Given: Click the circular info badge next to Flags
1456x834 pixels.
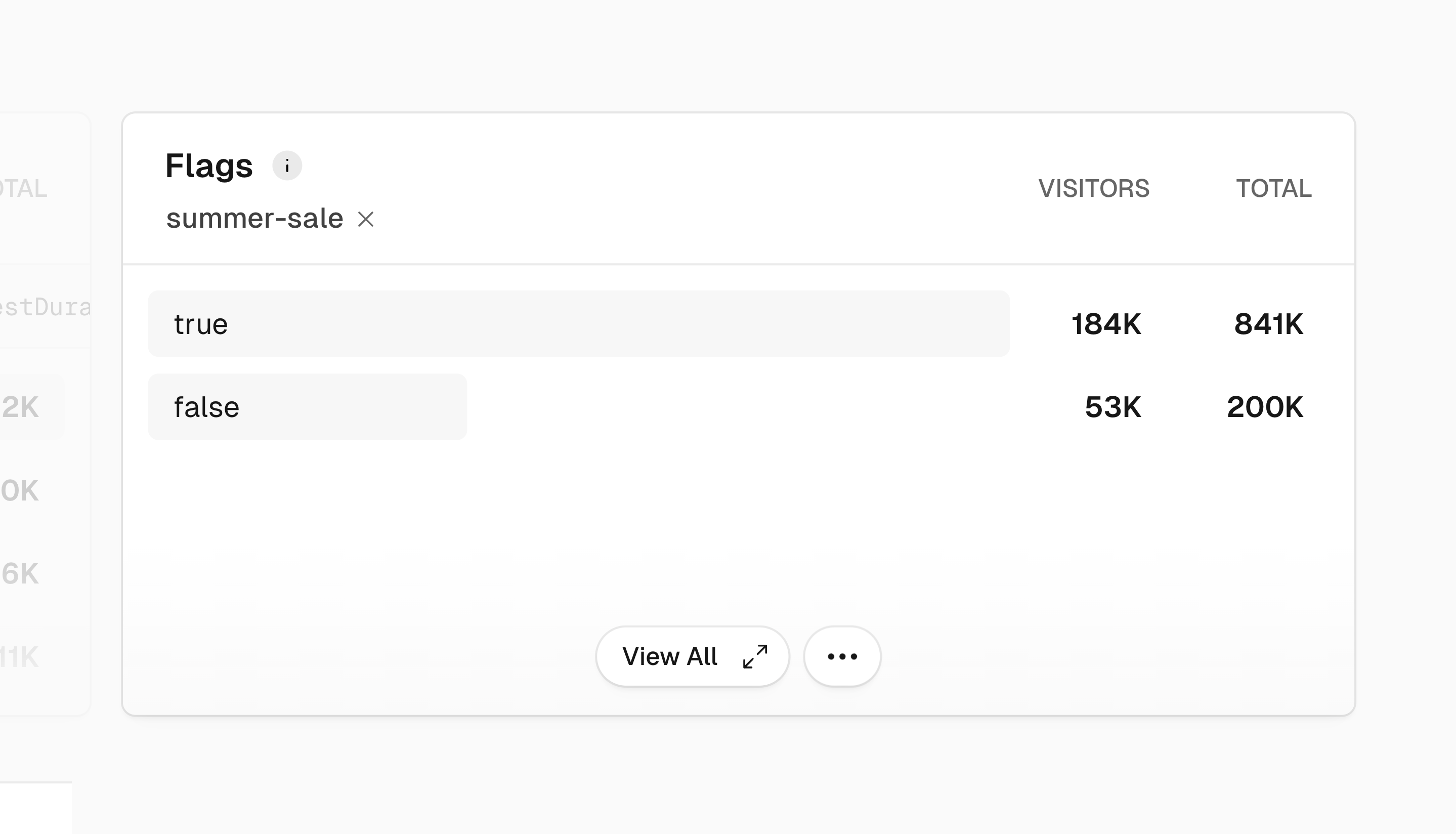Looking at the screenshot, I should click(x=288, y=165).
